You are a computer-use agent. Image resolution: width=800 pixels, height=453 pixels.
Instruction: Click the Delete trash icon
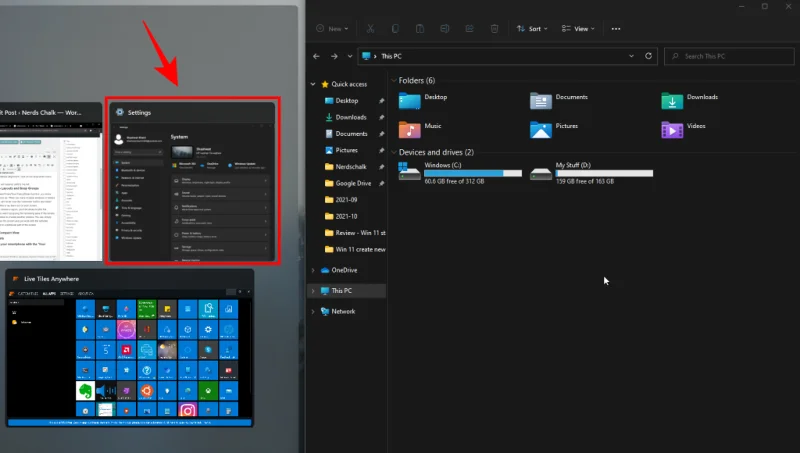pyautogui.click(x=494, y=29)
